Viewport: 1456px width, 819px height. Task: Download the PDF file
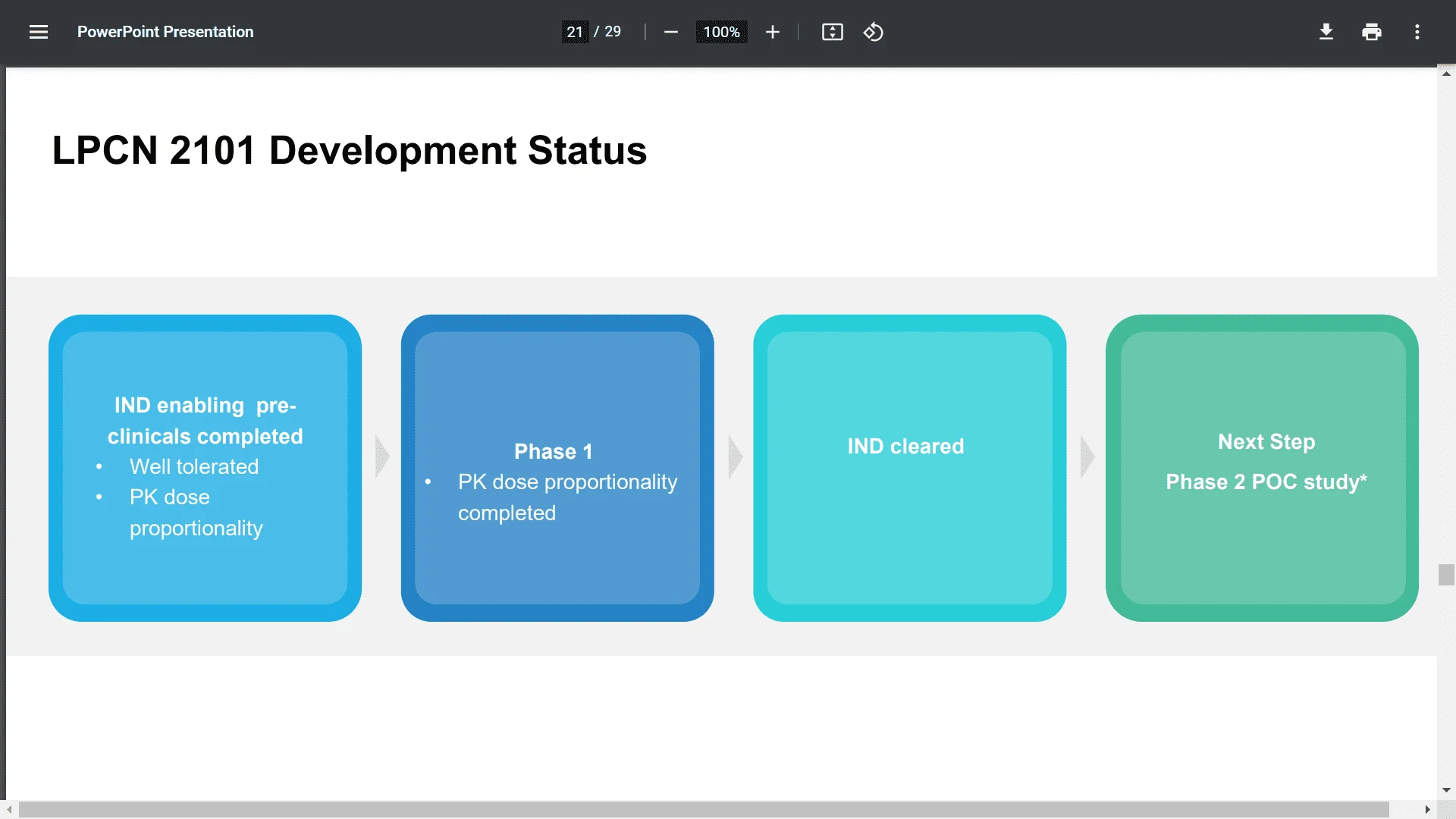point(1326,32)
